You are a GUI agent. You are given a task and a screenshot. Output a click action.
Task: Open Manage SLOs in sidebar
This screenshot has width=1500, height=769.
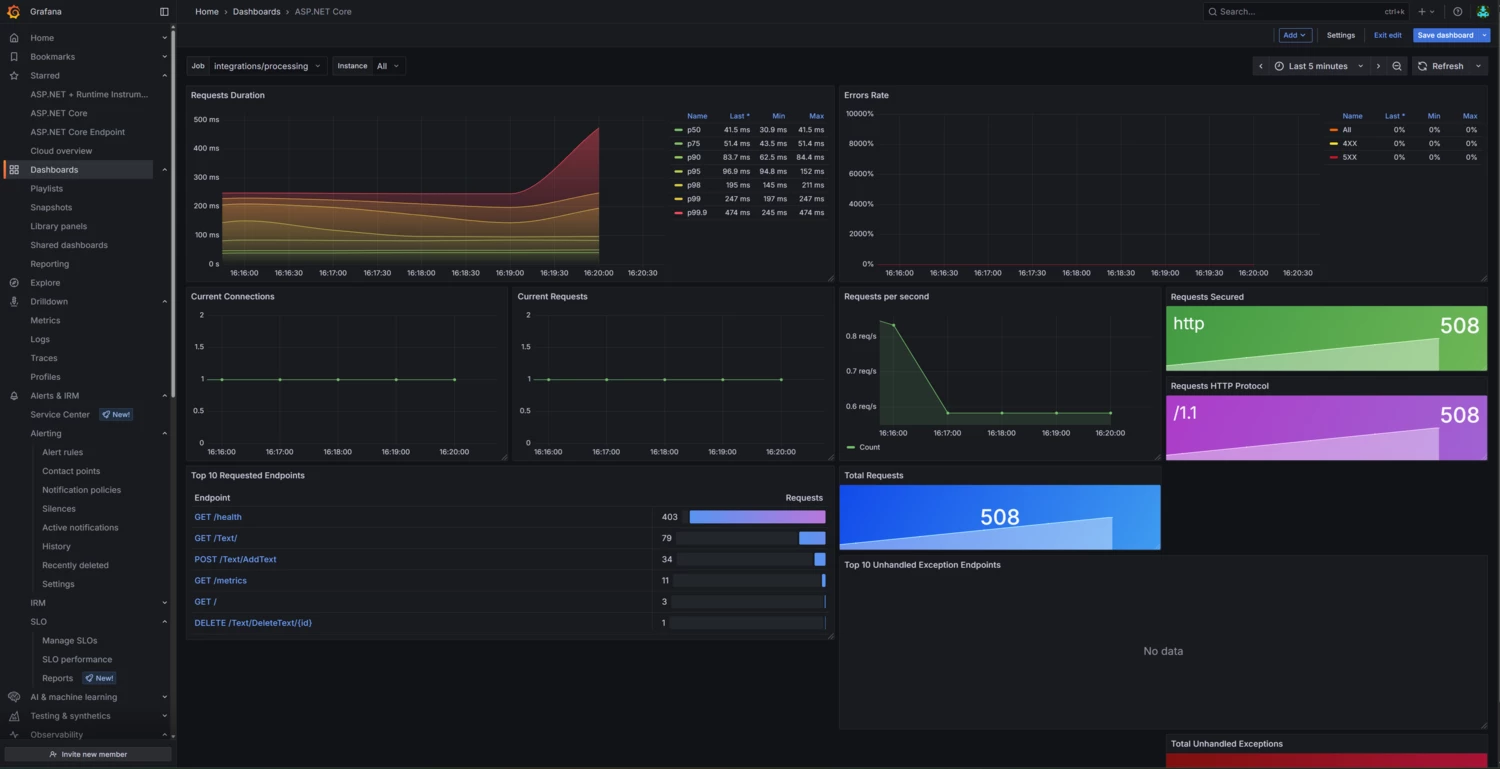point(70,641)
